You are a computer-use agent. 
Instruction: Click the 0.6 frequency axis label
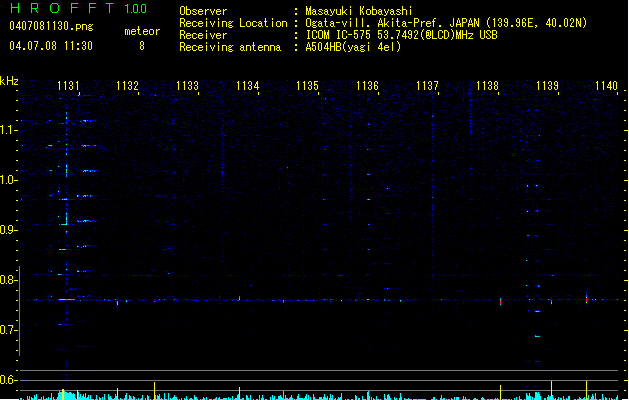[x=9, y=380]
